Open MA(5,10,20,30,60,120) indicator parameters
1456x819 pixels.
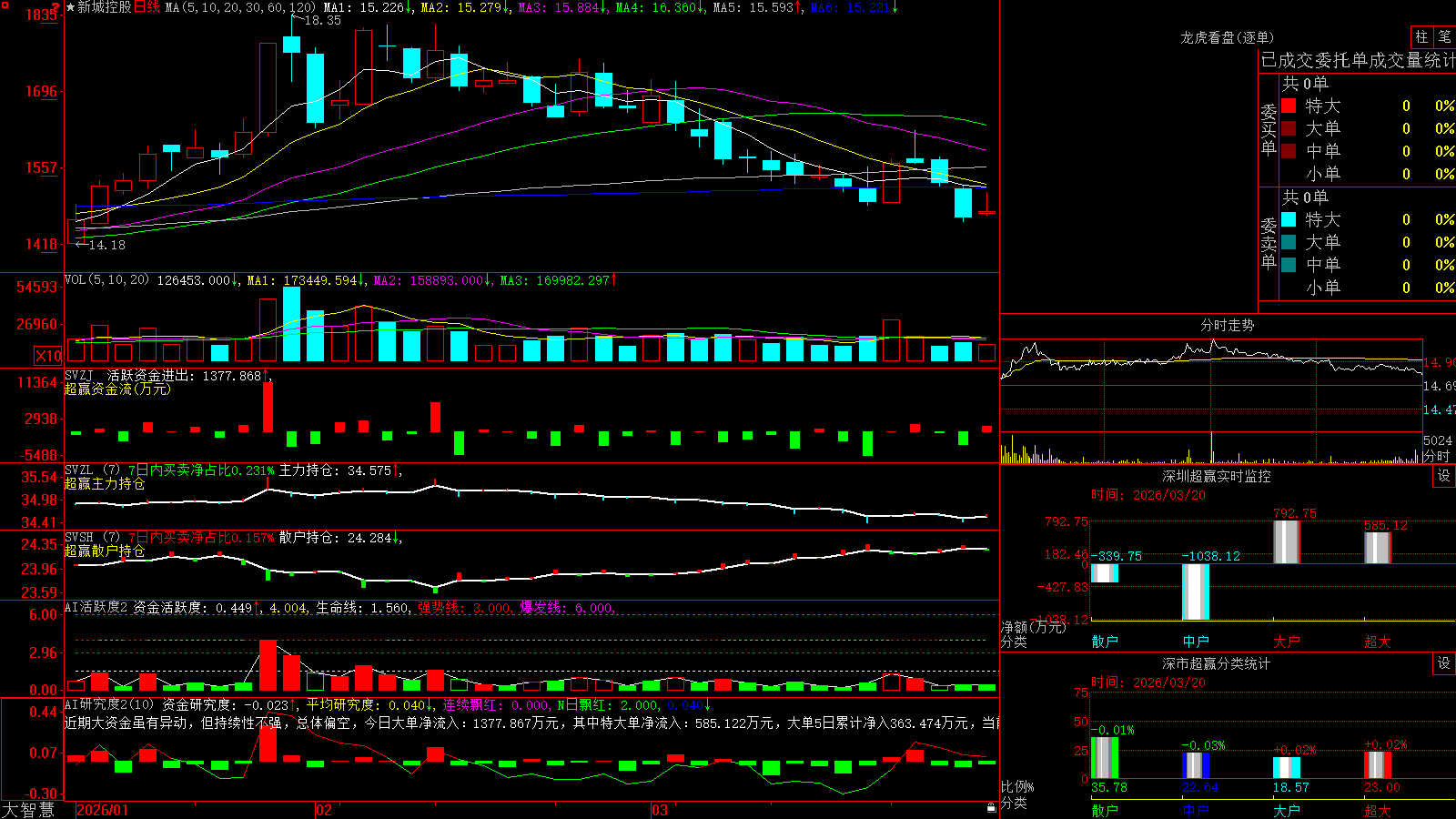tap(239, 7)
